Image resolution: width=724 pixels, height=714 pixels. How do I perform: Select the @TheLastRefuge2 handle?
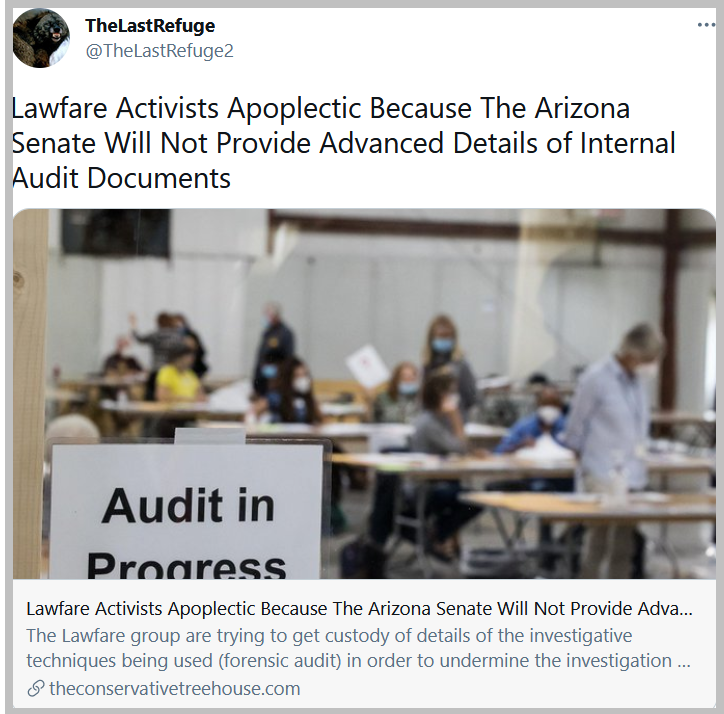159,50
